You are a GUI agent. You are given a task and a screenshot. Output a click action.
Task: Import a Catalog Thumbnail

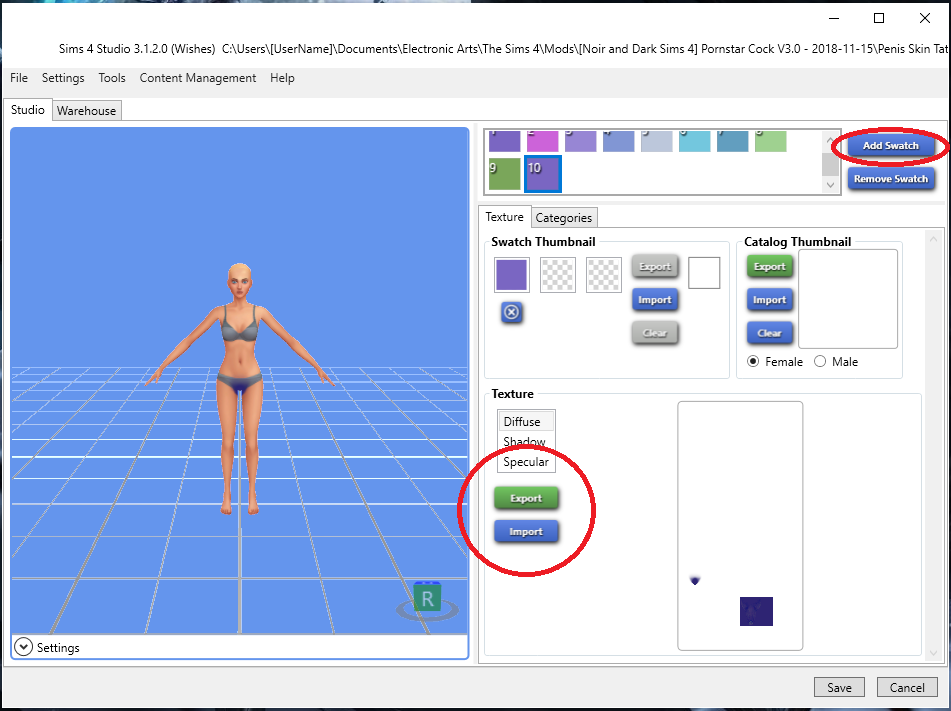(x=770, y=300)
